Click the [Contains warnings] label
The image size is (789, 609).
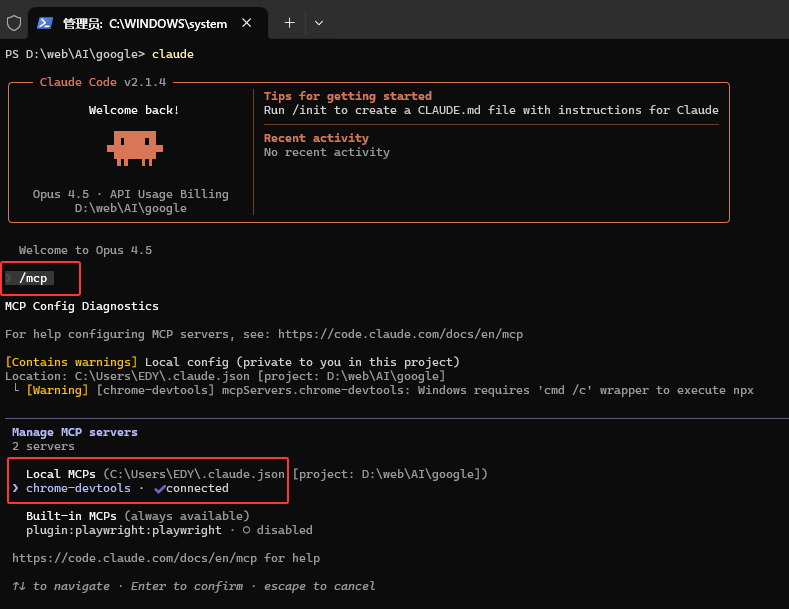[x=71, y=362]
